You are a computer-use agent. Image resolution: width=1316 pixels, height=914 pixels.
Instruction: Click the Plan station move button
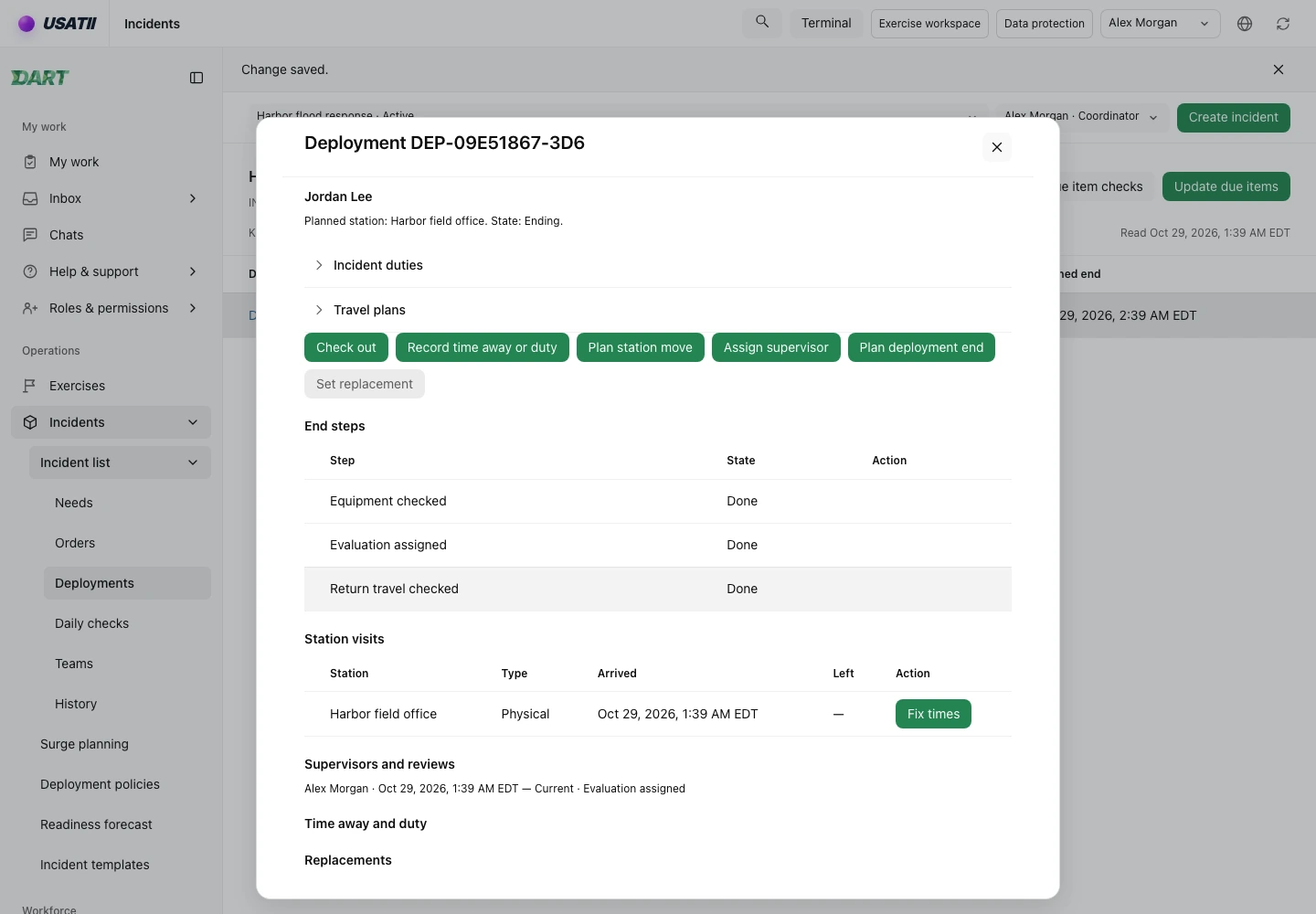coord(641,347)
